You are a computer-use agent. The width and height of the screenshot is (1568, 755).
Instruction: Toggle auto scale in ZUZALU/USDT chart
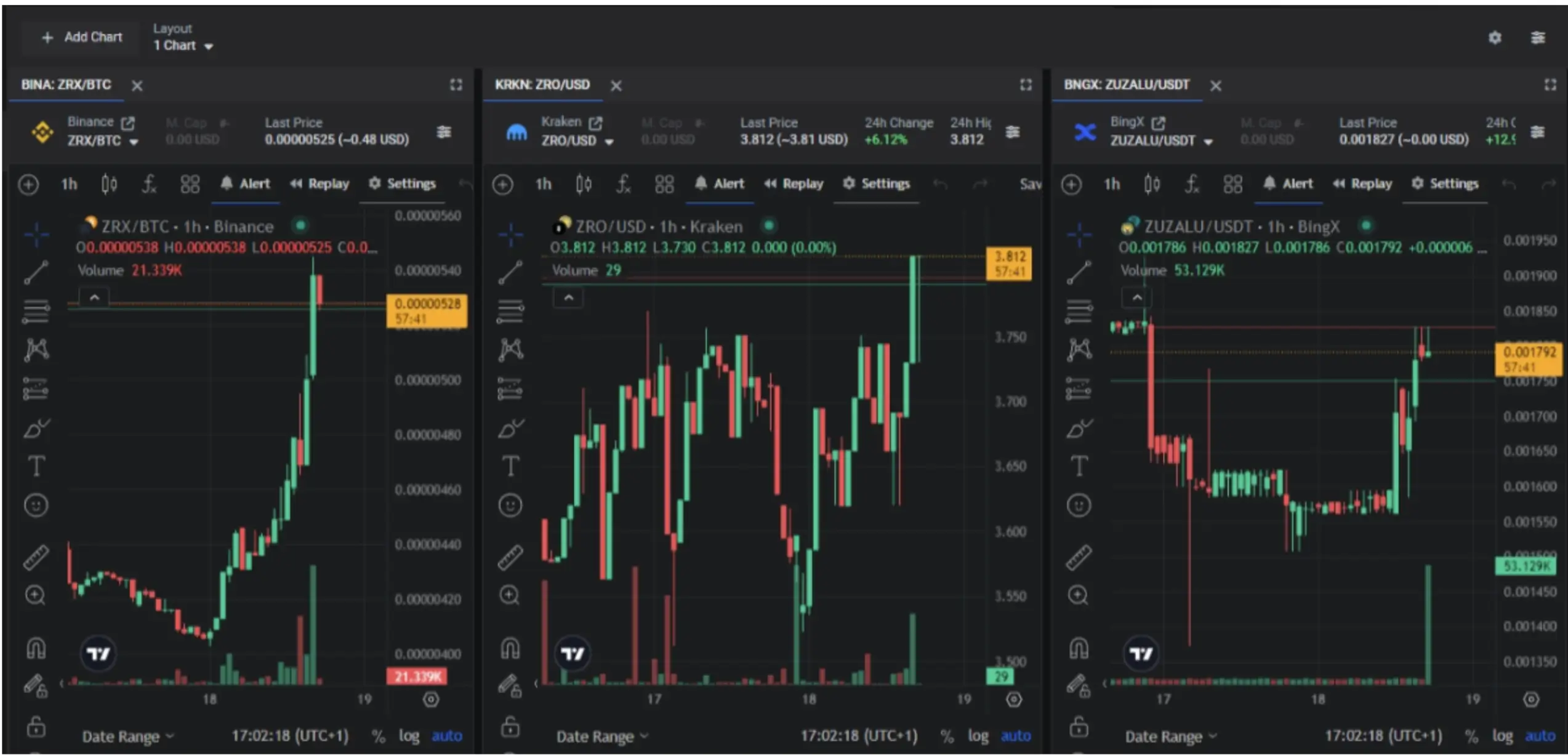click(x=1540, y=736)
